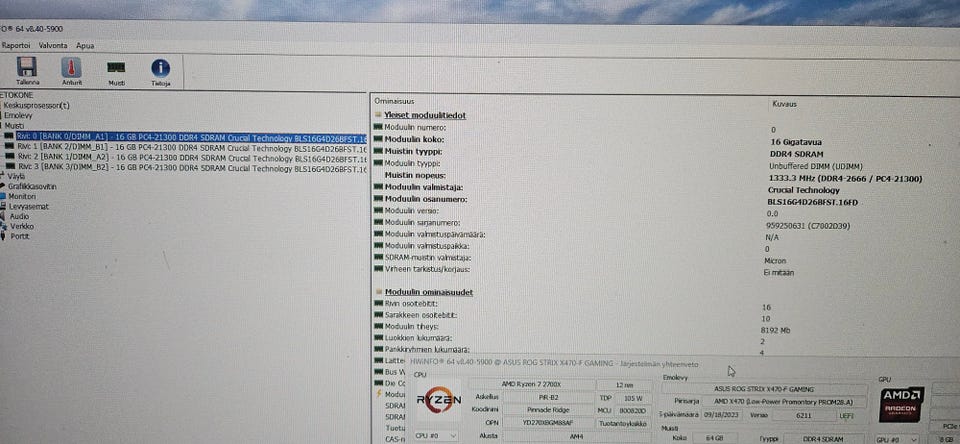Click chip icon beside Moduulin tiheys
Screen dimensions: 960x444
pos(378,326)
